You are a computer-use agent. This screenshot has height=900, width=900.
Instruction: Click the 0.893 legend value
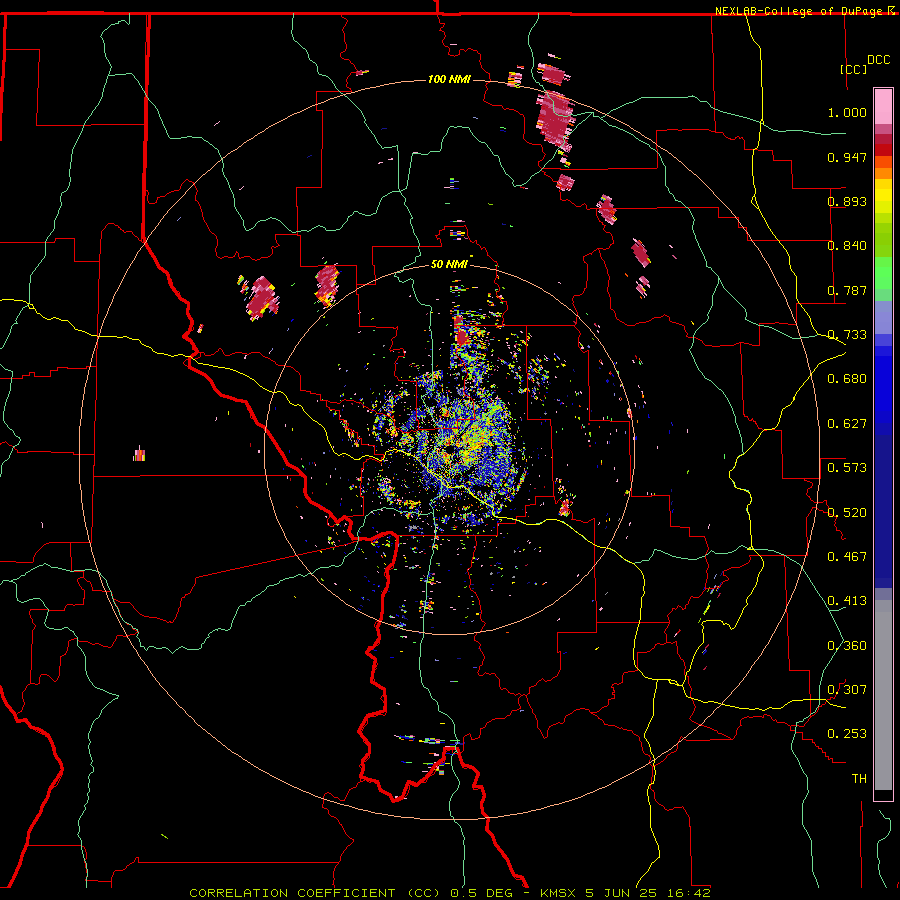point(847,201)
